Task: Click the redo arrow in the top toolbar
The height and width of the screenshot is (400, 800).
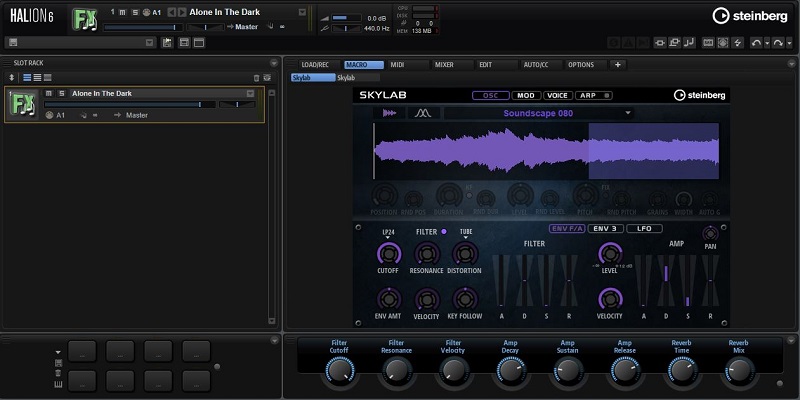Action: pyautogui.click(x=777, y=43)
